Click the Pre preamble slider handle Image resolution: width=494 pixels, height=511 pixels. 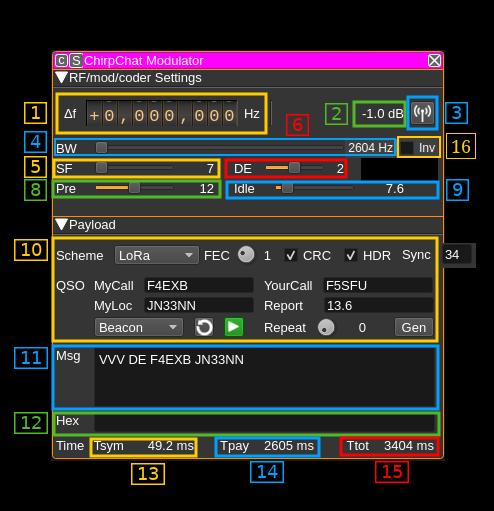coord(134,188)
